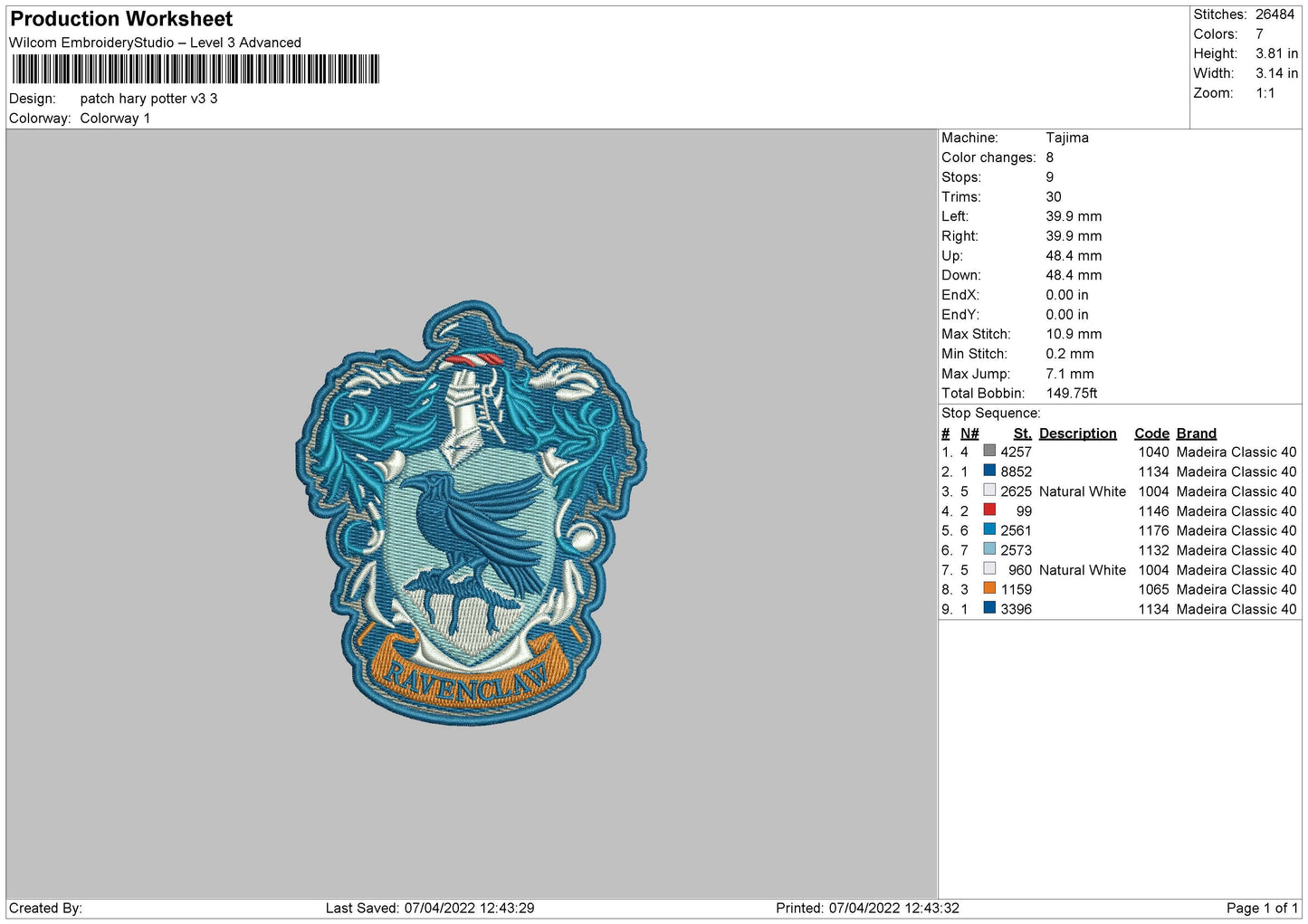Click stitch count '8852' in stop row 2
1308x924 pixels.
[1017, 472]
